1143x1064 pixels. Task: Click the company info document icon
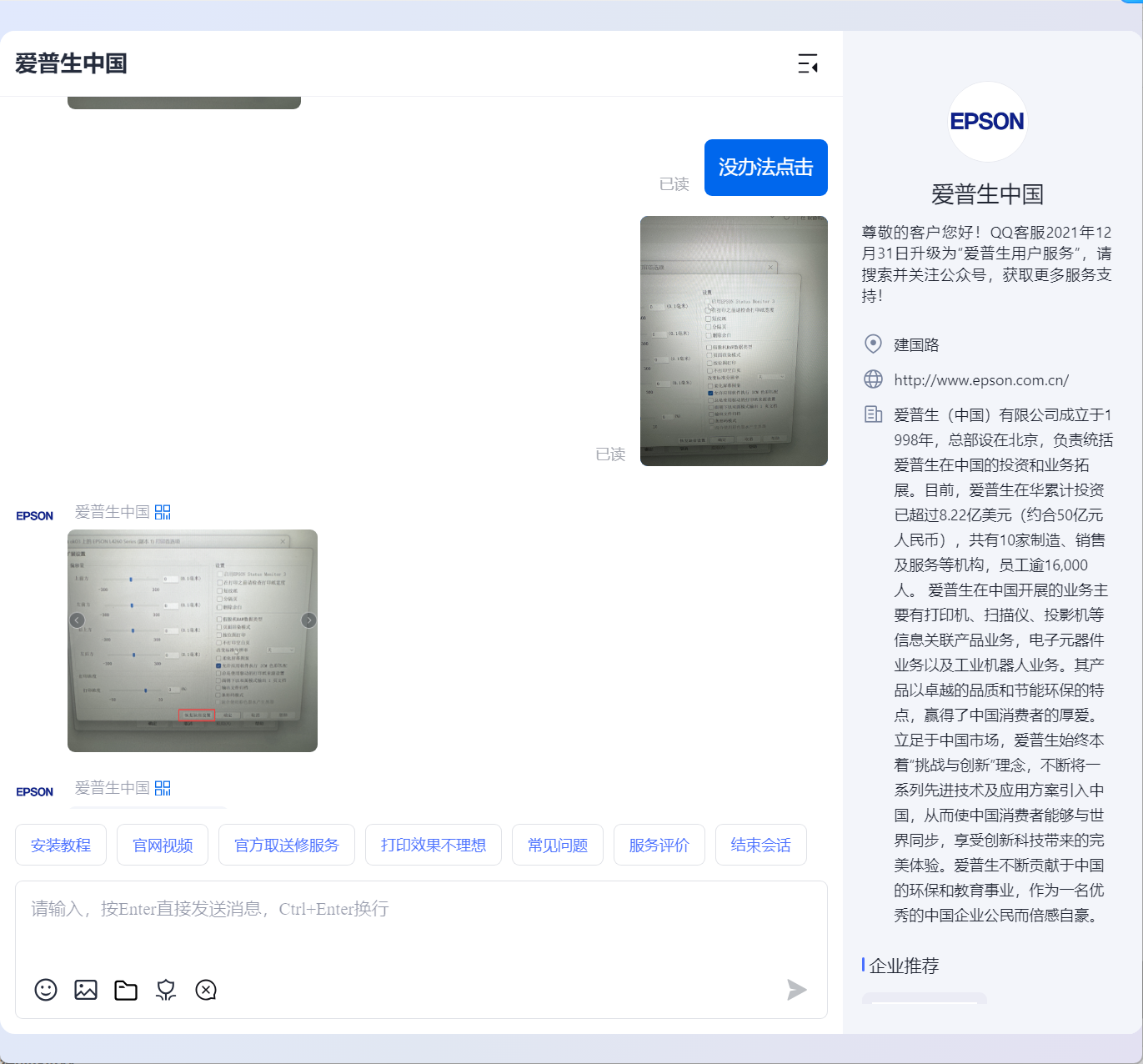(x=873, y=414)
